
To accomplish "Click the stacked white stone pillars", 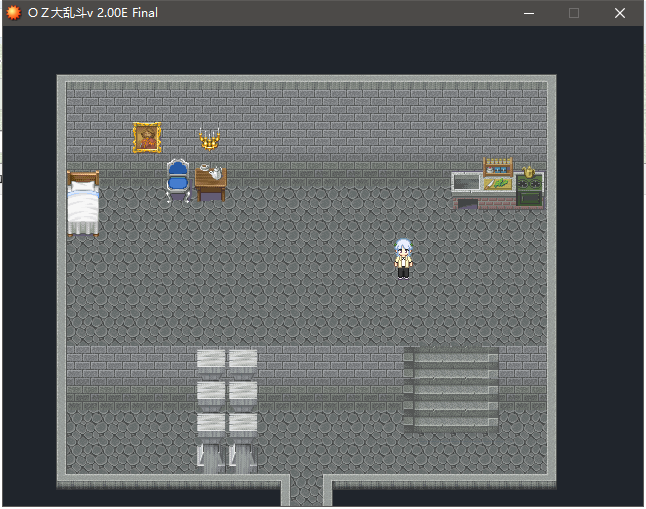I will coord(227,411).
